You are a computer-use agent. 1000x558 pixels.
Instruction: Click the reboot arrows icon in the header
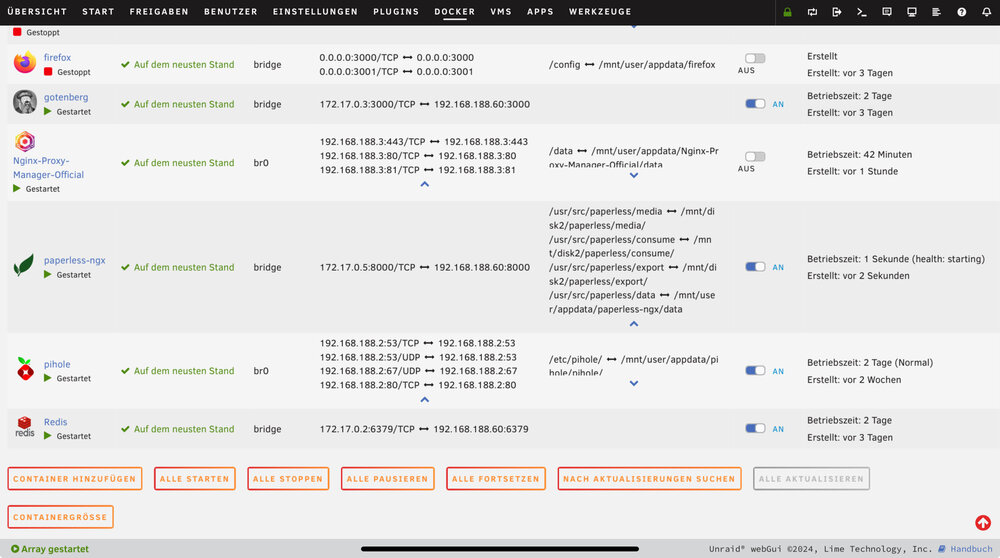[812, 12]
